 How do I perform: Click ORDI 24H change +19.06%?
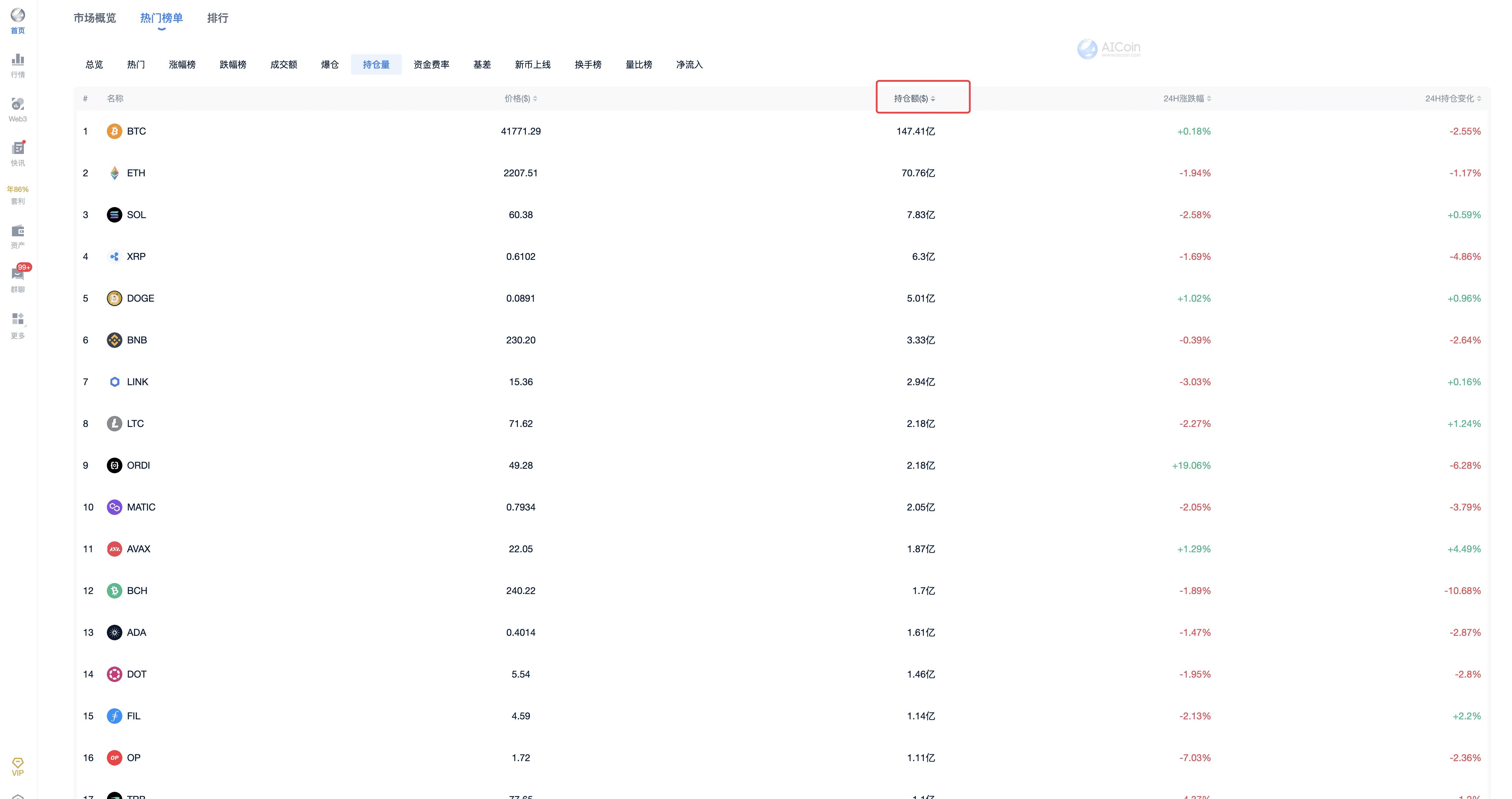(1191, 465)
